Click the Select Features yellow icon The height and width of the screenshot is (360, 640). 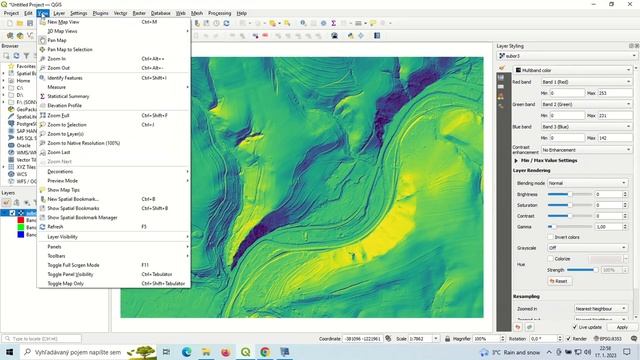pyautogui.click(x=273, y=23)
